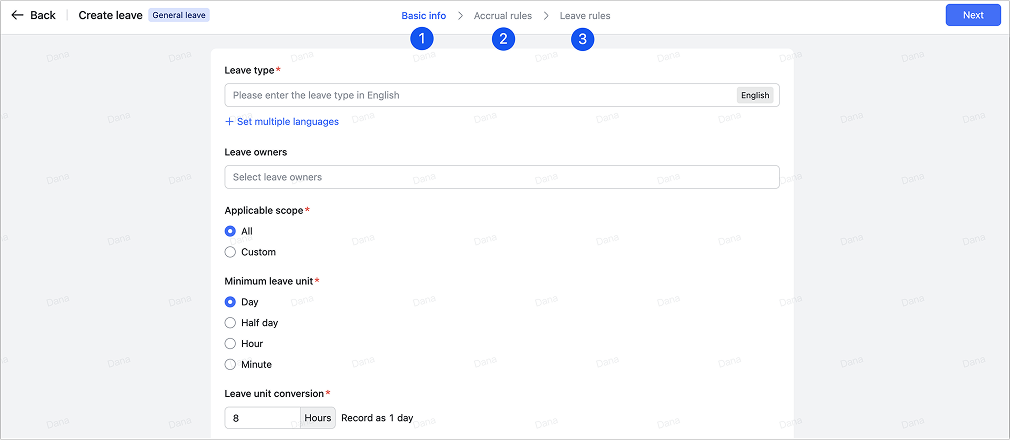Open the Basic info step

coord(424,16)
